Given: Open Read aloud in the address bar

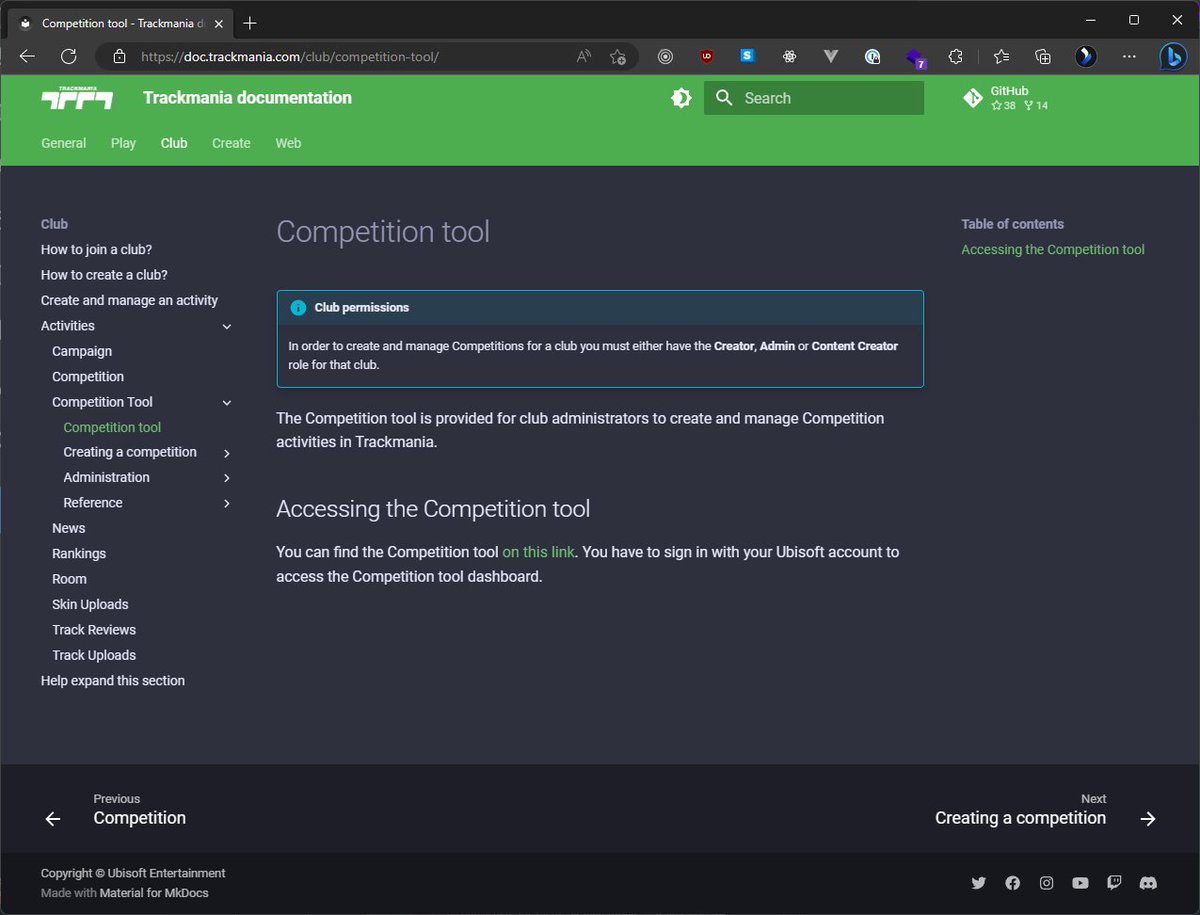Looking at the screenshot, I should tap(584, 57).
